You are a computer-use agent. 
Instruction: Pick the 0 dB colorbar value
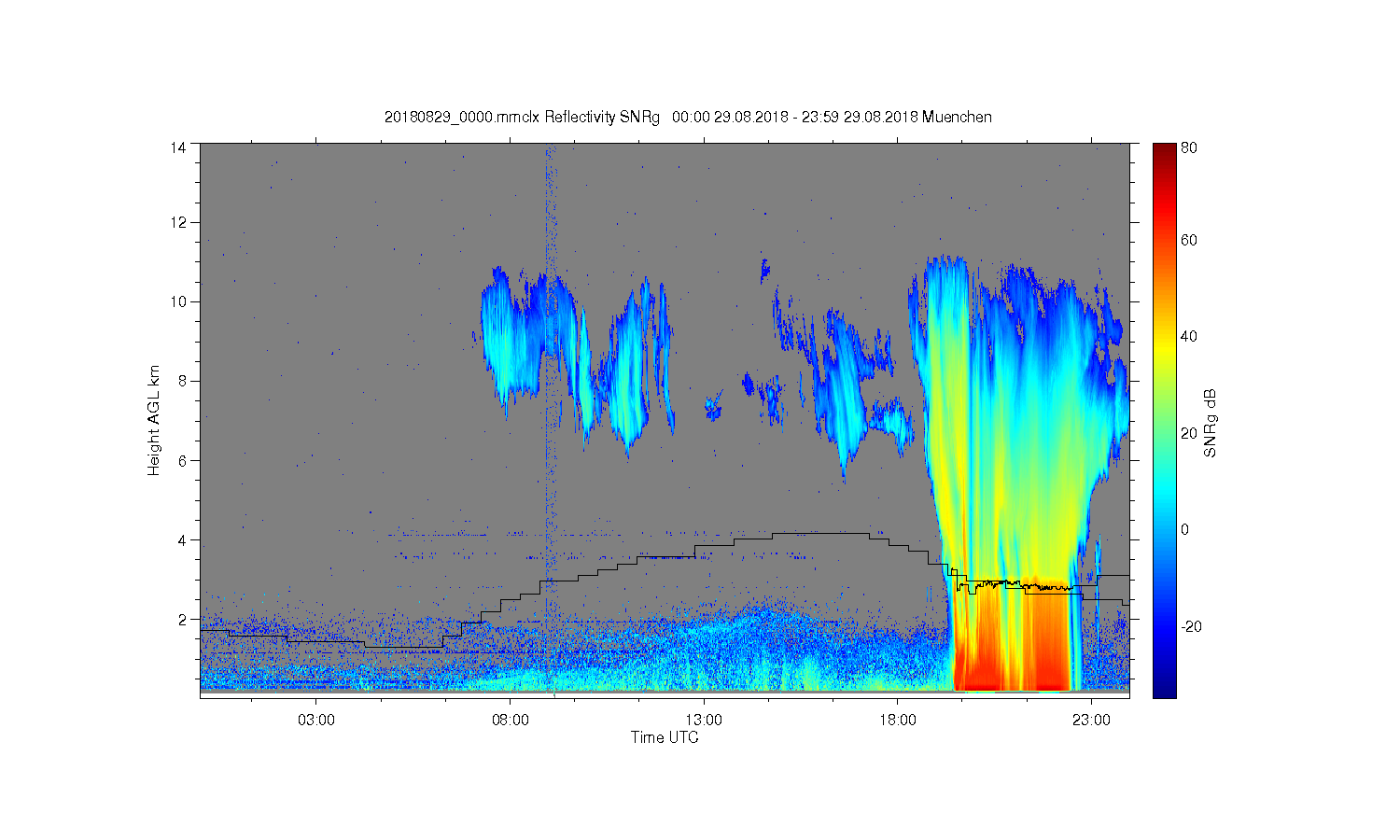click(x=1185, y=529)
